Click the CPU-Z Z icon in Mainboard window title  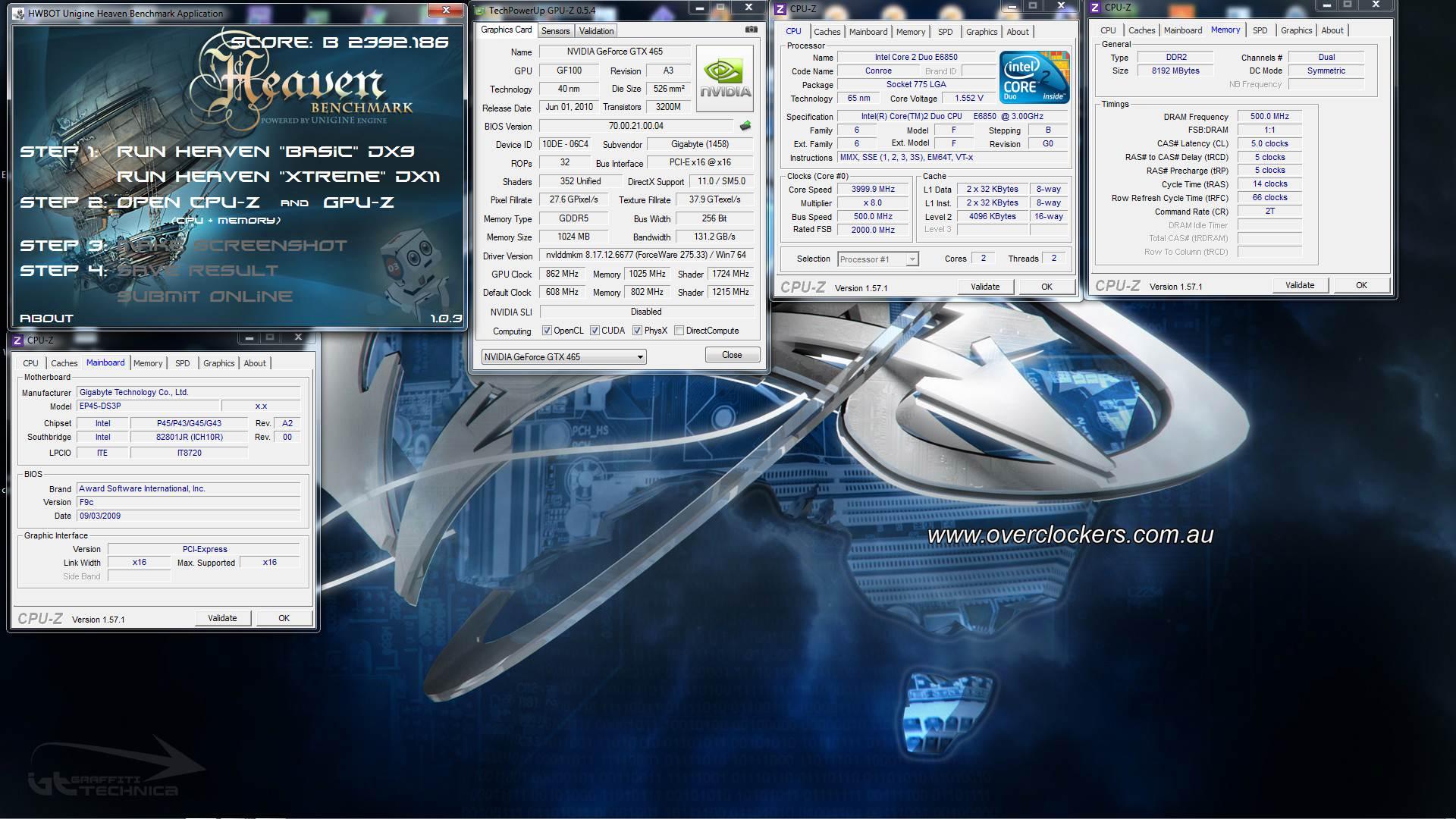coord(18,340)
